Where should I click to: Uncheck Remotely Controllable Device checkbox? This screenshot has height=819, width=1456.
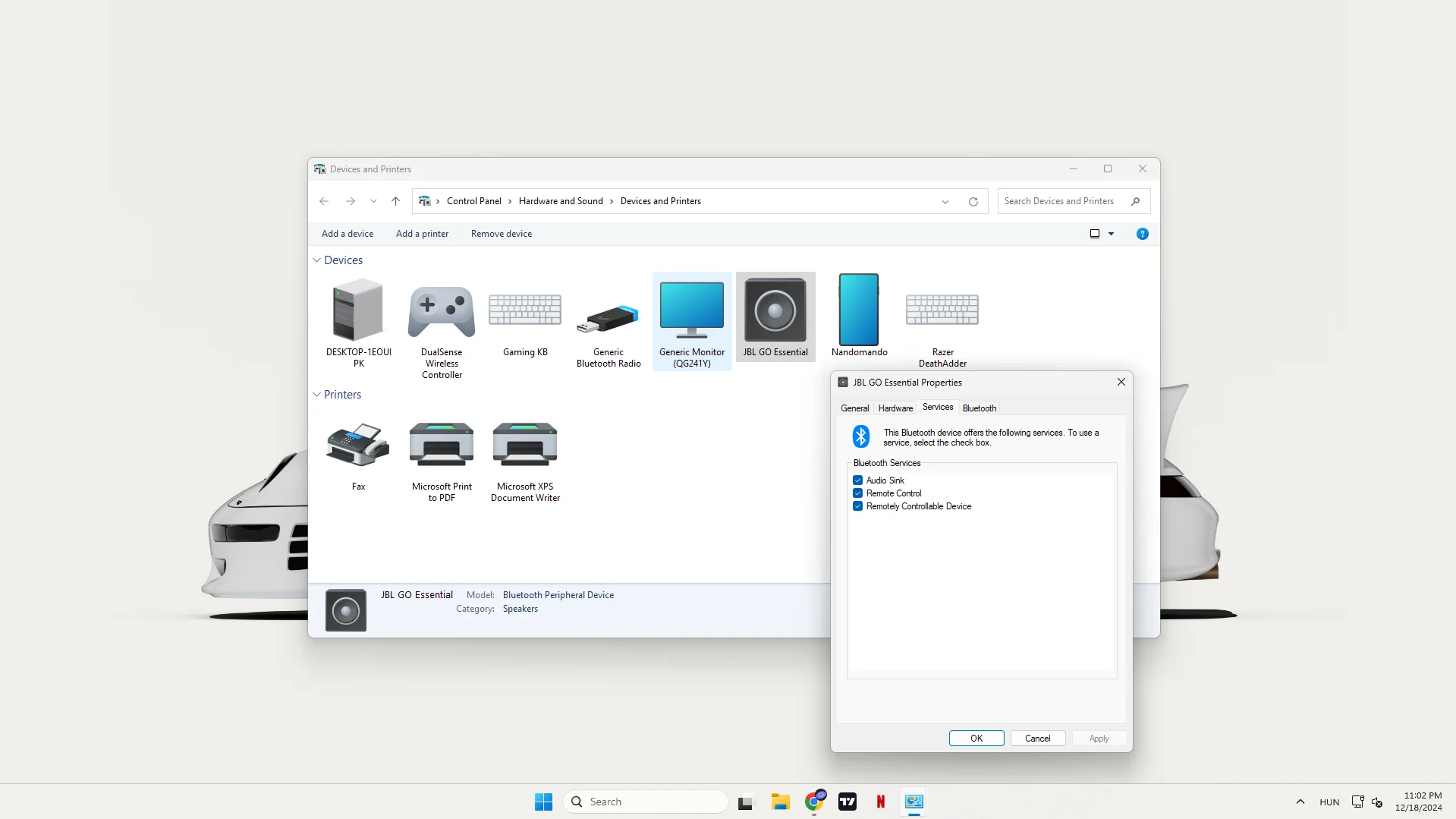(857, 506)
